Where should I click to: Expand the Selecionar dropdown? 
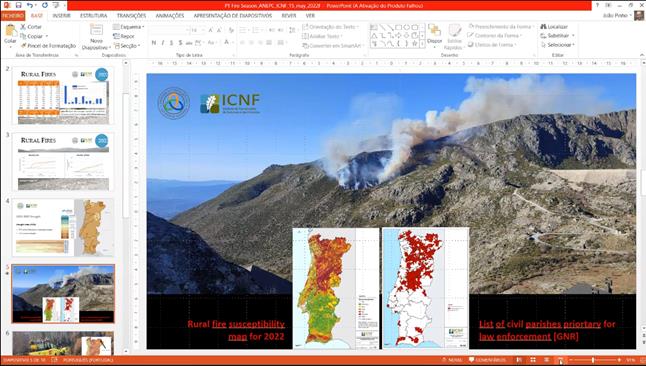pos(557,45)
